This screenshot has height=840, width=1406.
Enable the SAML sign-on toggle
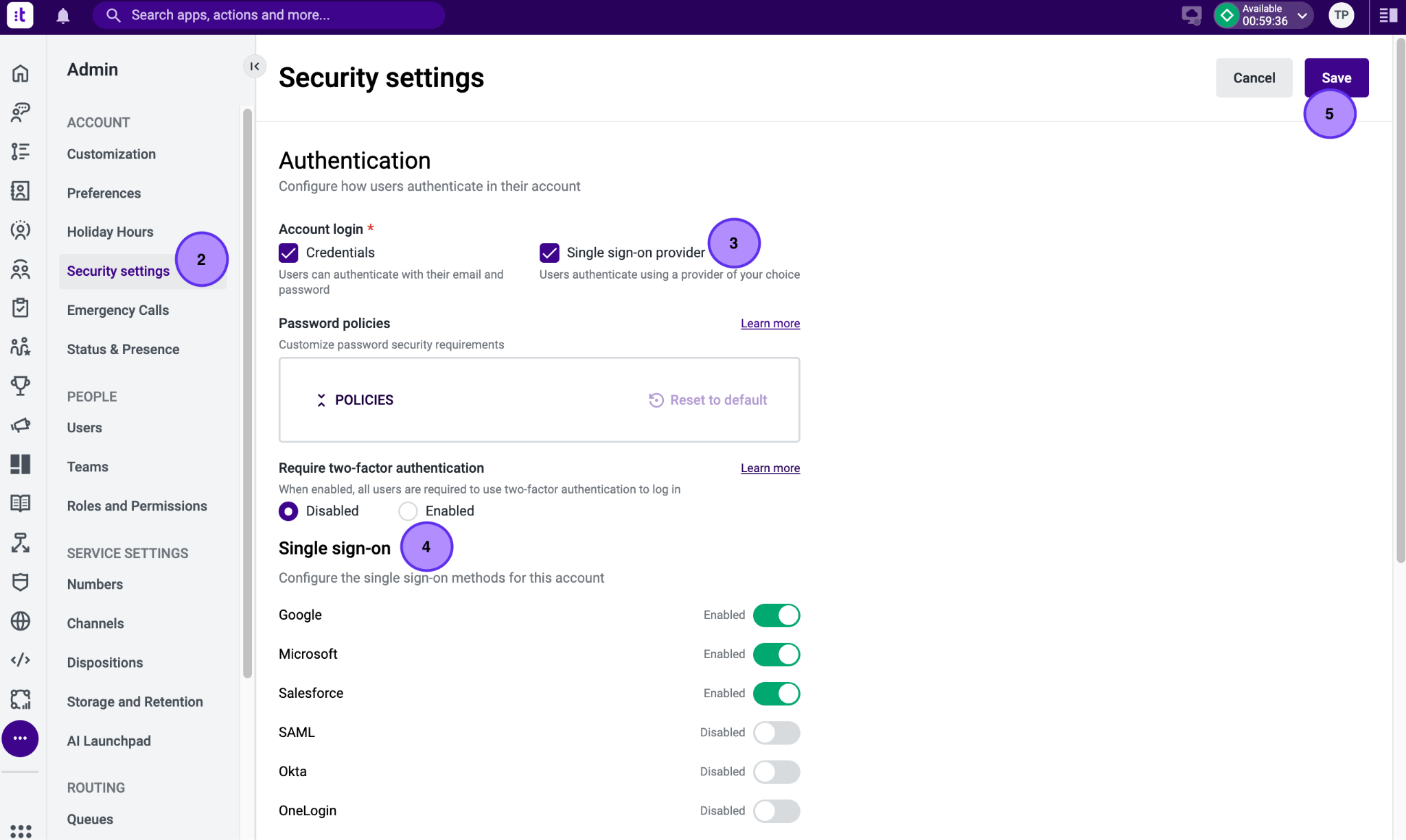[776, 733]
